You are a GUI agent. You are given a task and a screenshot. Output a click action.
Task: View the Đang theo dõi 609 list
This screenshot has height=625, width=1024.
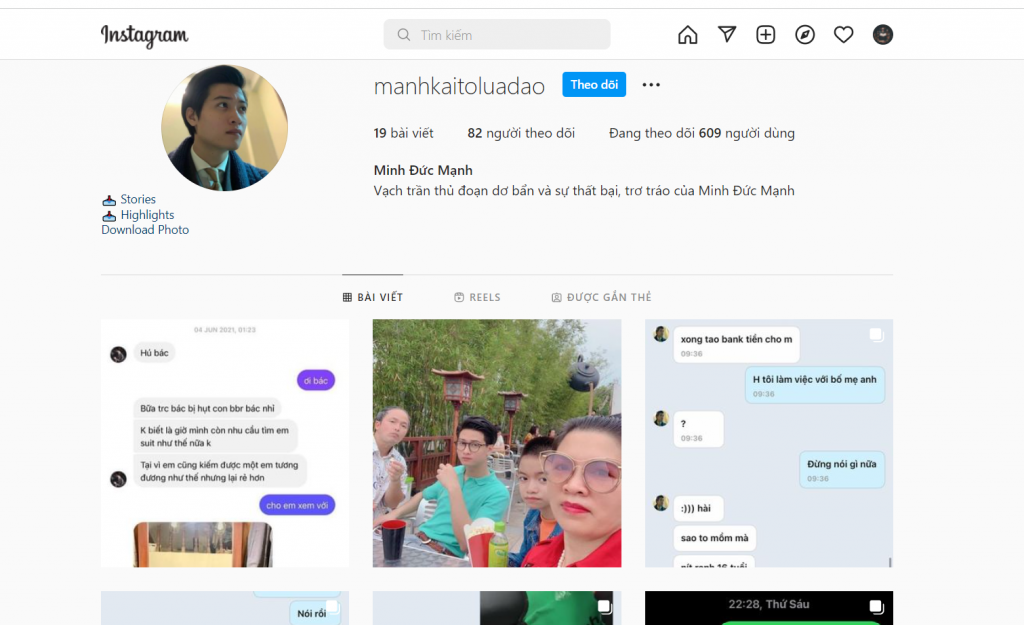click(701, 133)
